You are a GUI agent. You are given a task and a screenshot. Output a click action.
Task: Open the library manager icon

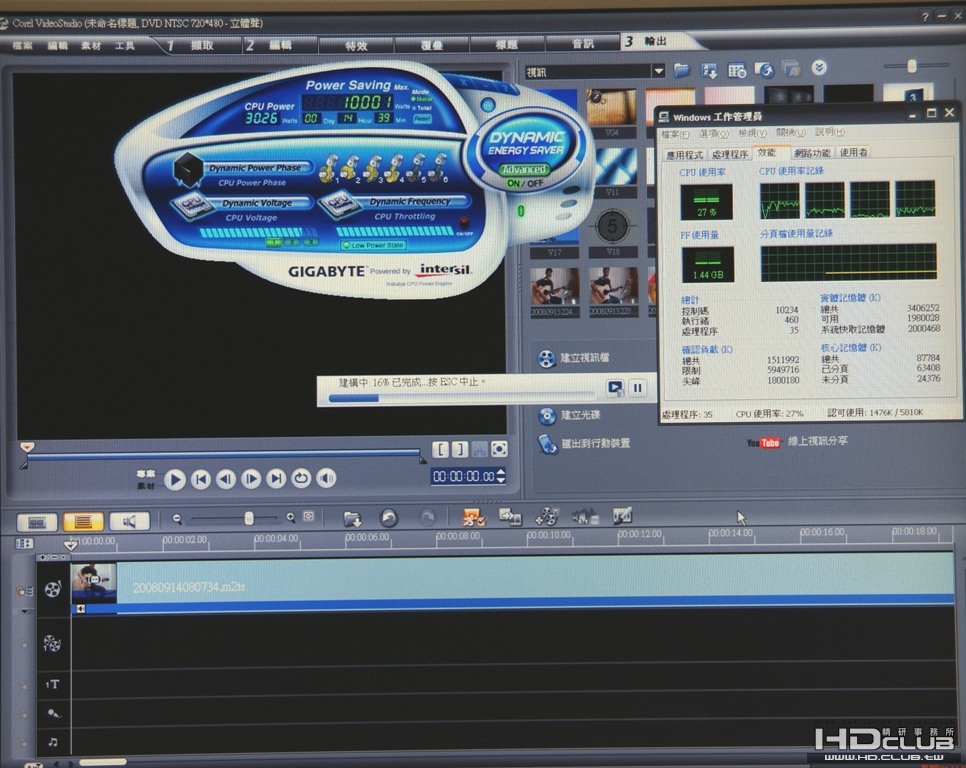coord(737,71)
